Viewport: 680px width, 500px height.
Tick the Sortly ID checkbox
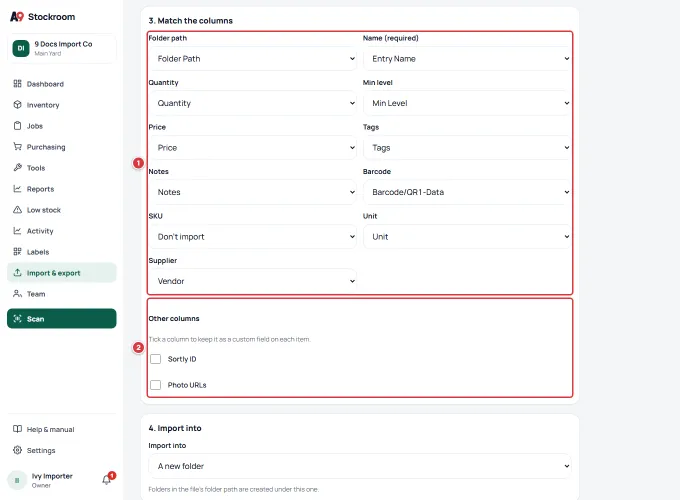pos(155,359)
